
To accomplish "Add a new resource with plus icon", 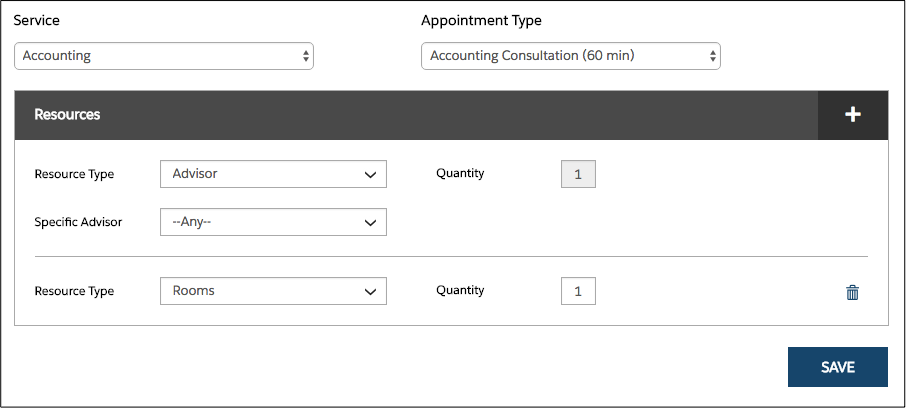I will 853,115.
